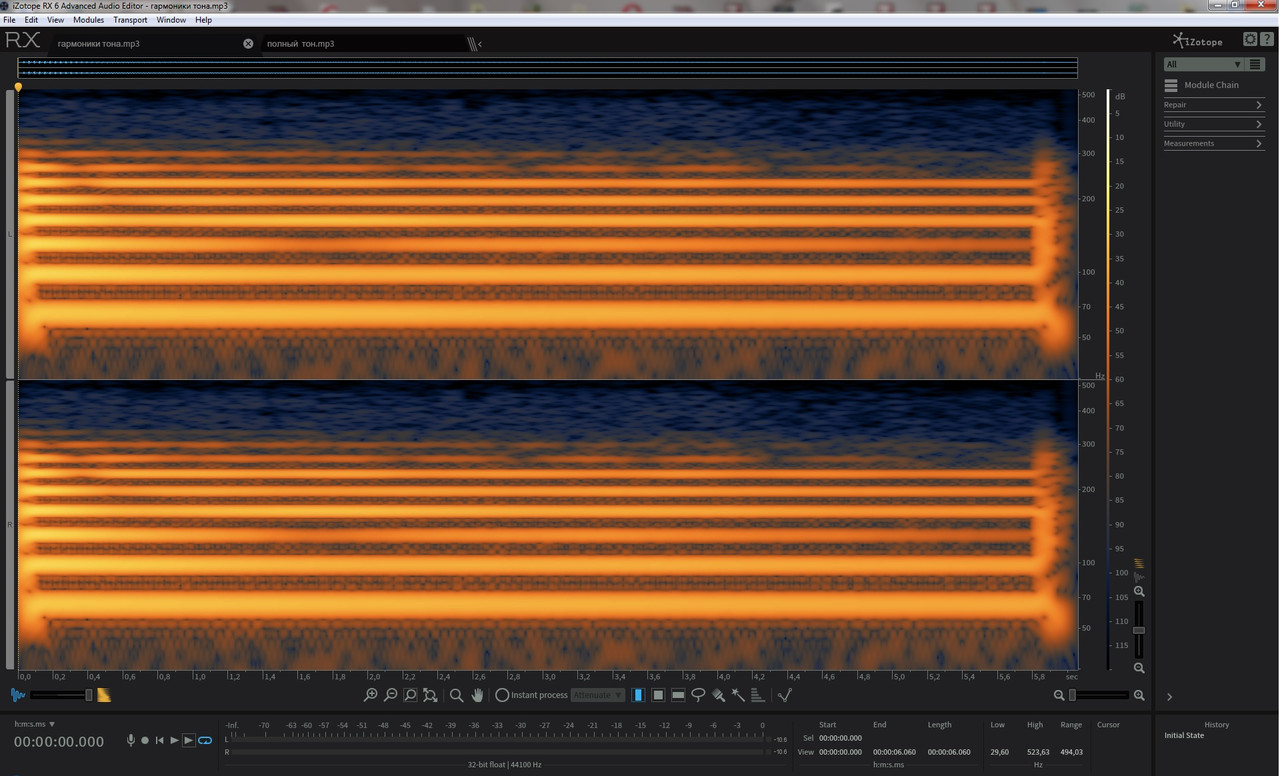Click the frequency scale icon above vertical zoom
The image size is (1280, 776).
1138,563
